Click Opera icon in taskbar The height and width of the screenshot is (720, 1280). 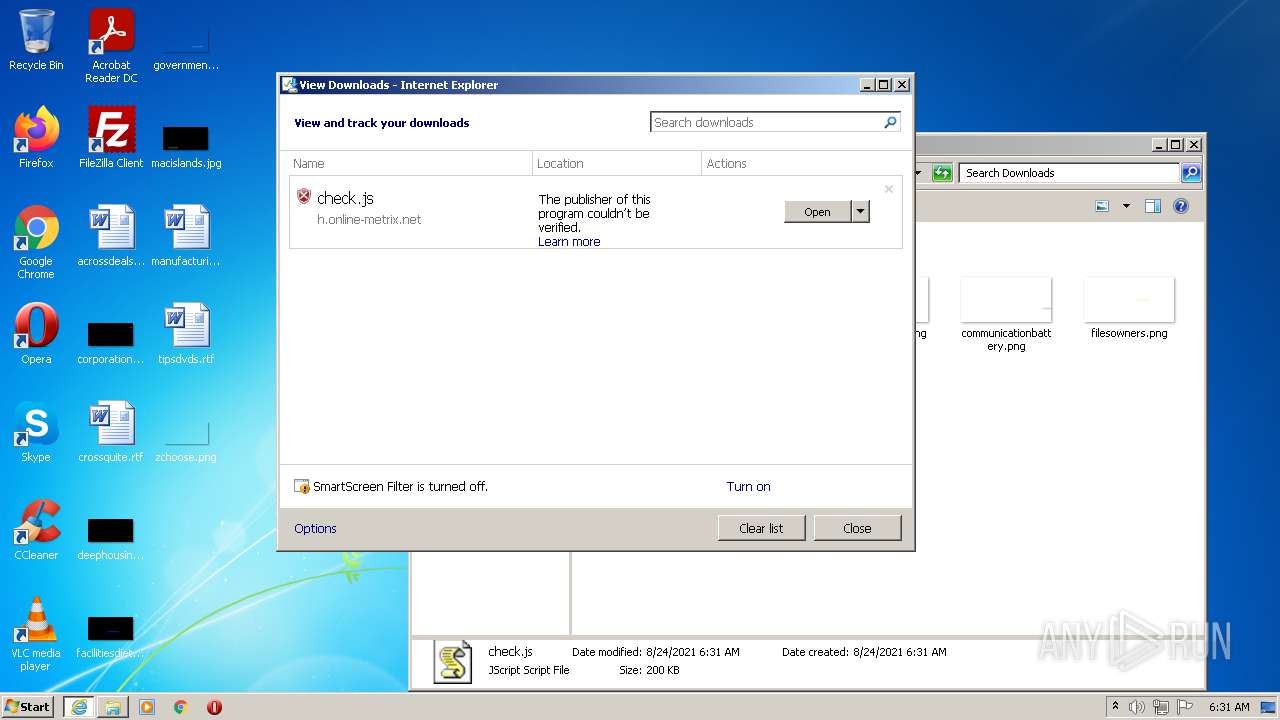click(214, 707)
